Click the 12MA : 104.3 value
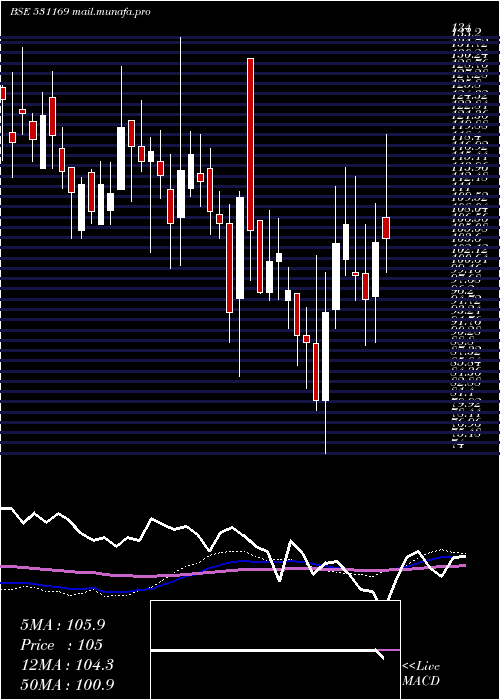The image size is (500, 700). coord(67,665)
